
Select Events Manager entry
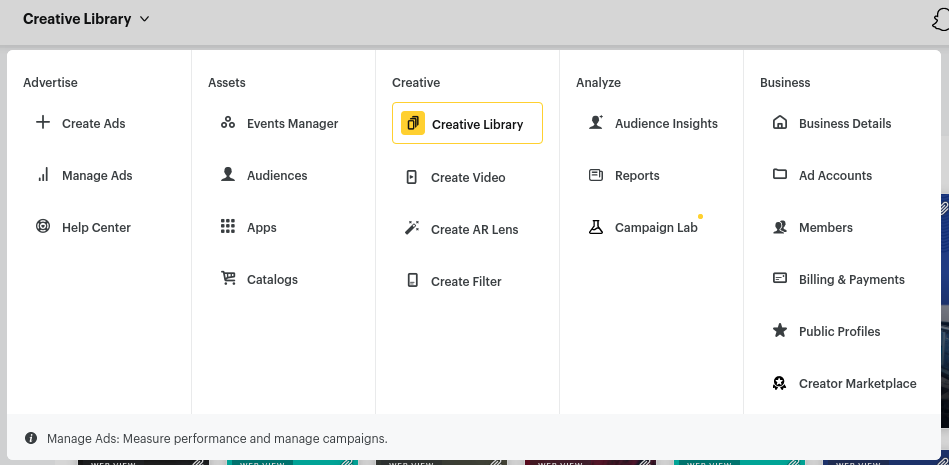[292, 124]
